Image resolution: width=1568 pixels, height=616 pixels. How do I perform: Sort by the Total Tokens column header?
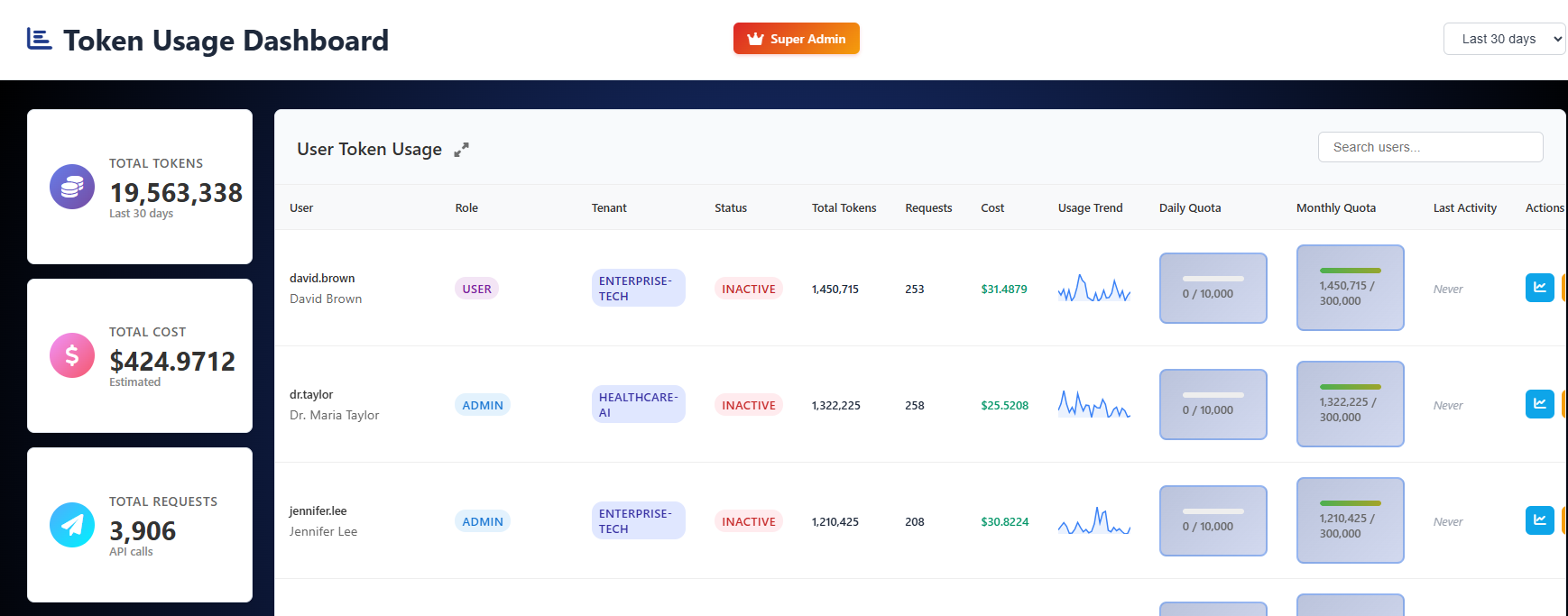[844, 207]
